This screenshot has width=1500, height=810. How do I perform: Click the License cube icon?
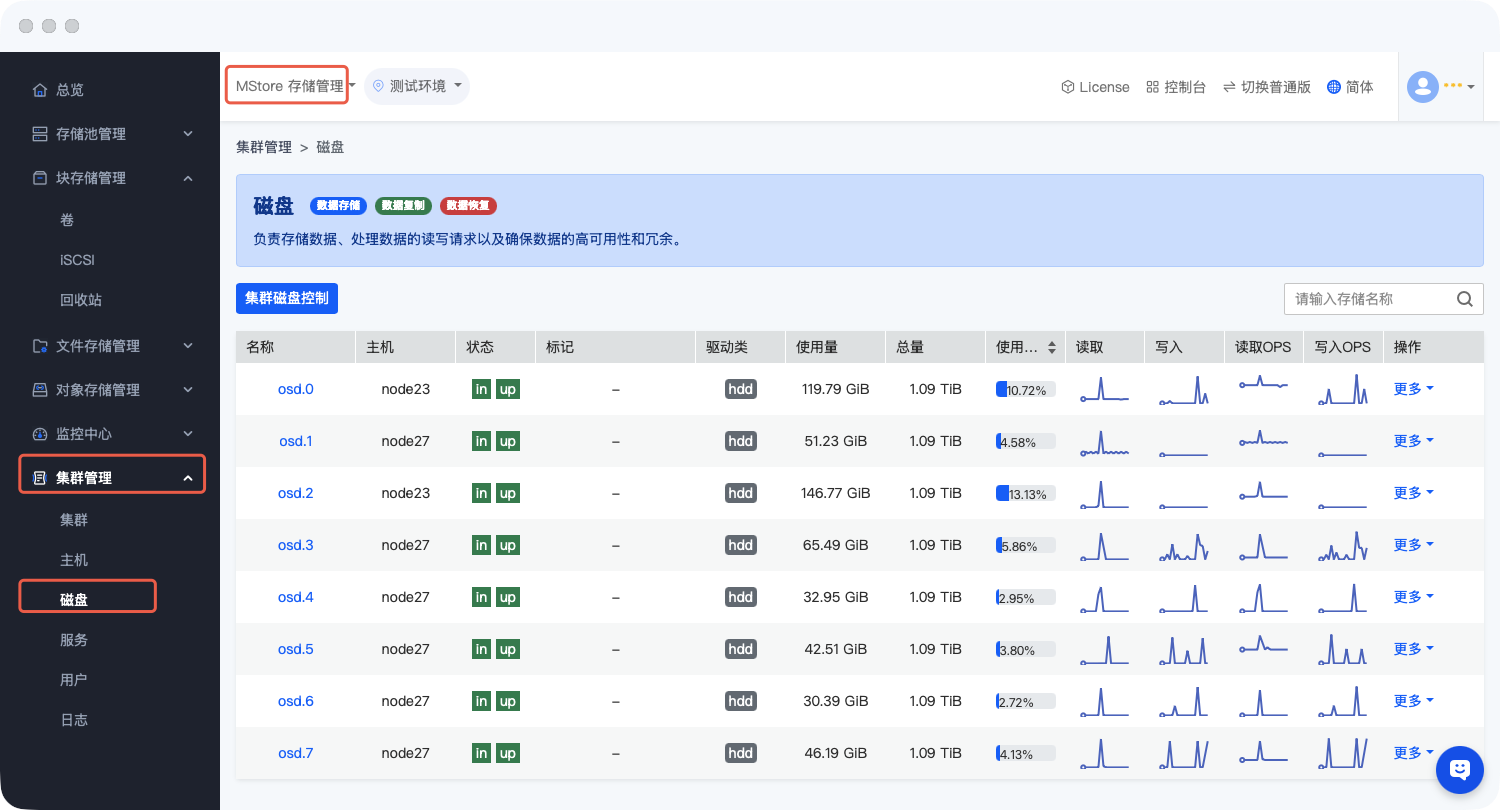pos(1068,87)
